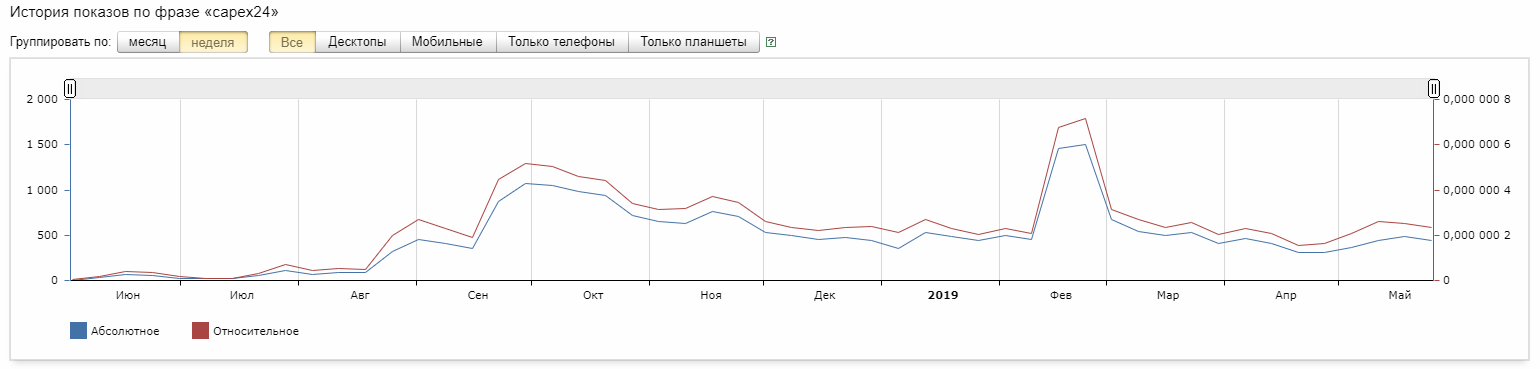Select the Все device filter
Viewport: 1540px width, 369px height.
tap(292, 42)
